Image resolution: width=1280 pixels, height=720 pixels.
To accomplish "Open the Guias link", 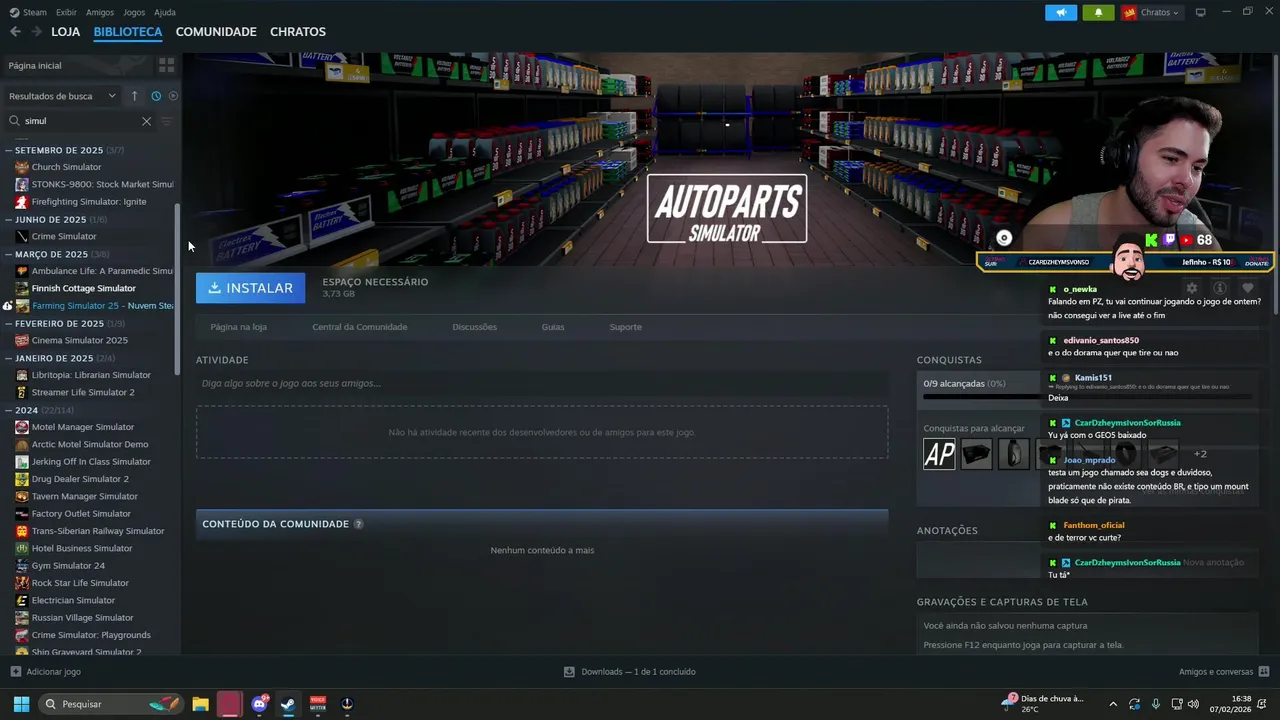I will (x=553, y=327).
